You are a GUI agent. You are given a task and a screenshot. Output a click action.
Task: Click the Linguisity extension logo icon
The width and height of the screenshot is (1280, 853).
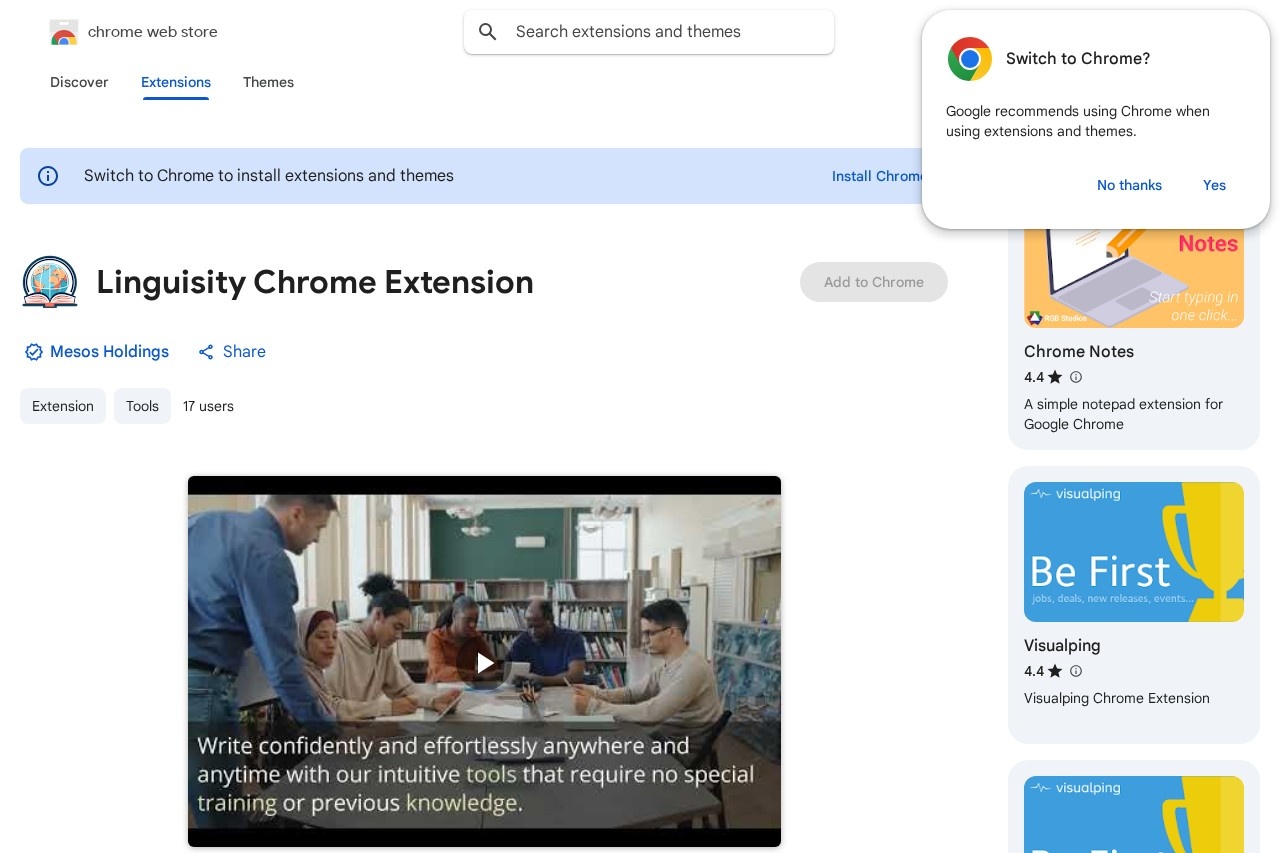pos(50,282)
